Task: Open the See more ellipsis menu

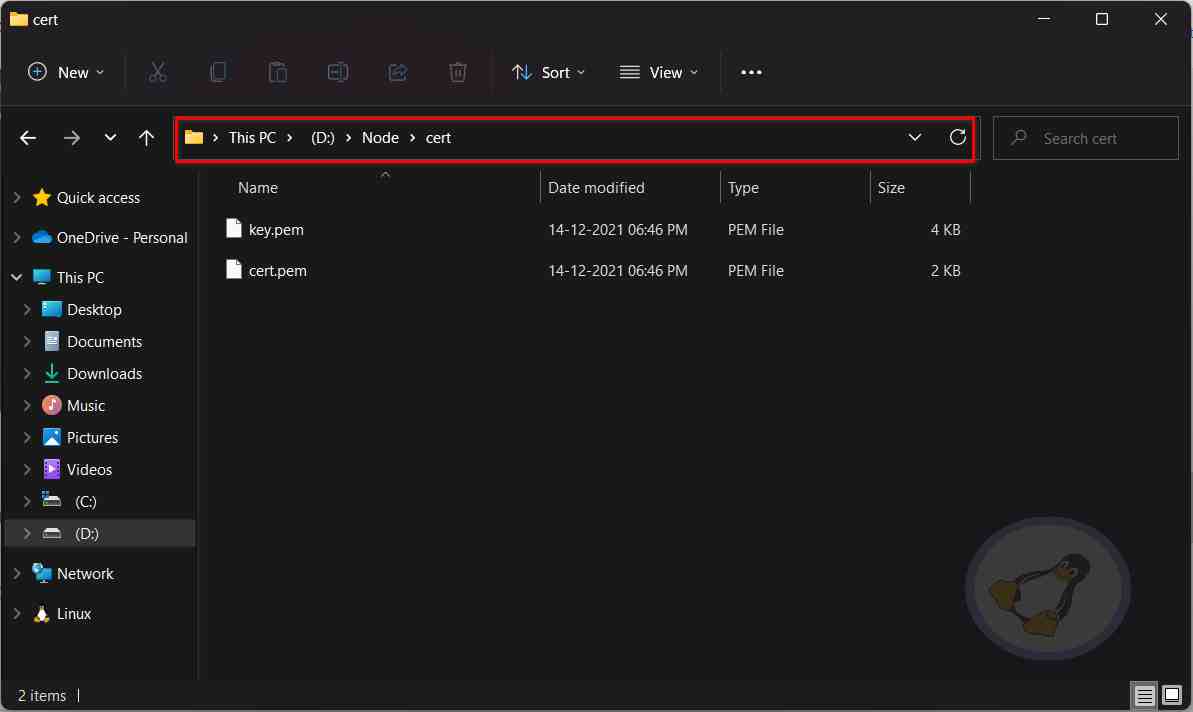Action: (751, 72)
